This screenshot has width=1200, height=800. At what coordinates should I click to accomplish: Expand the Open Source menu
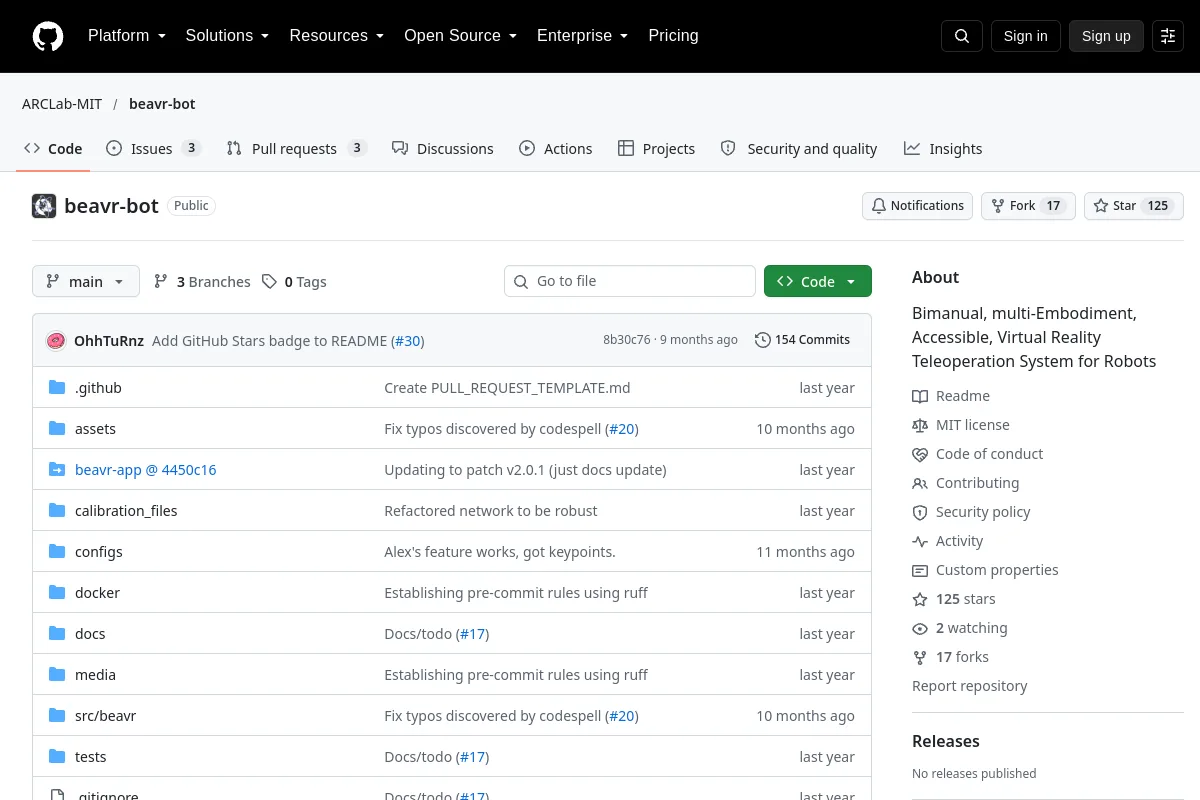point(460,36)
